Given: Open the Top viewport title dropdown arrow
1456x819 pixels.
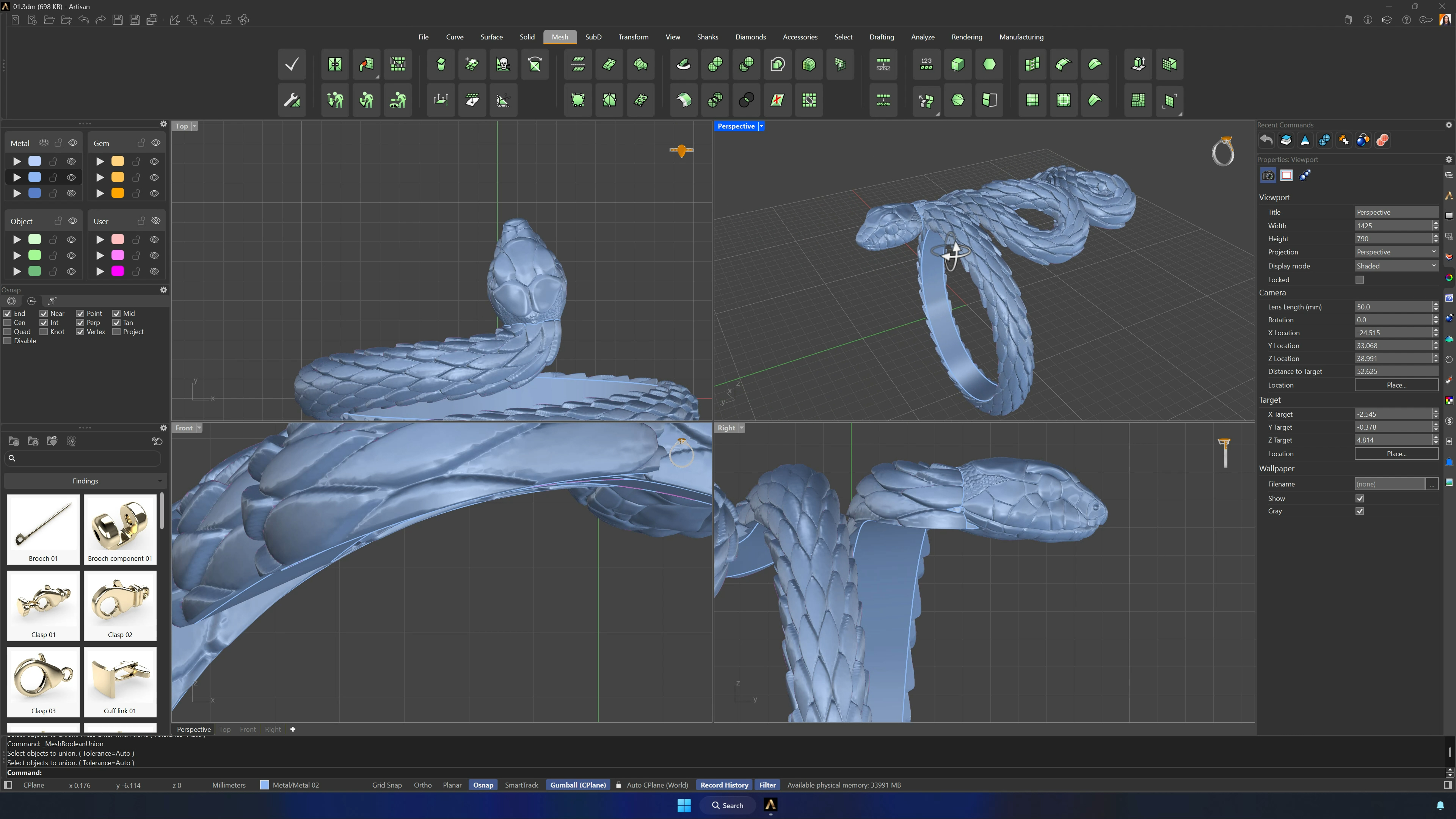Looking at the screenshot, I should click(195, 126).
